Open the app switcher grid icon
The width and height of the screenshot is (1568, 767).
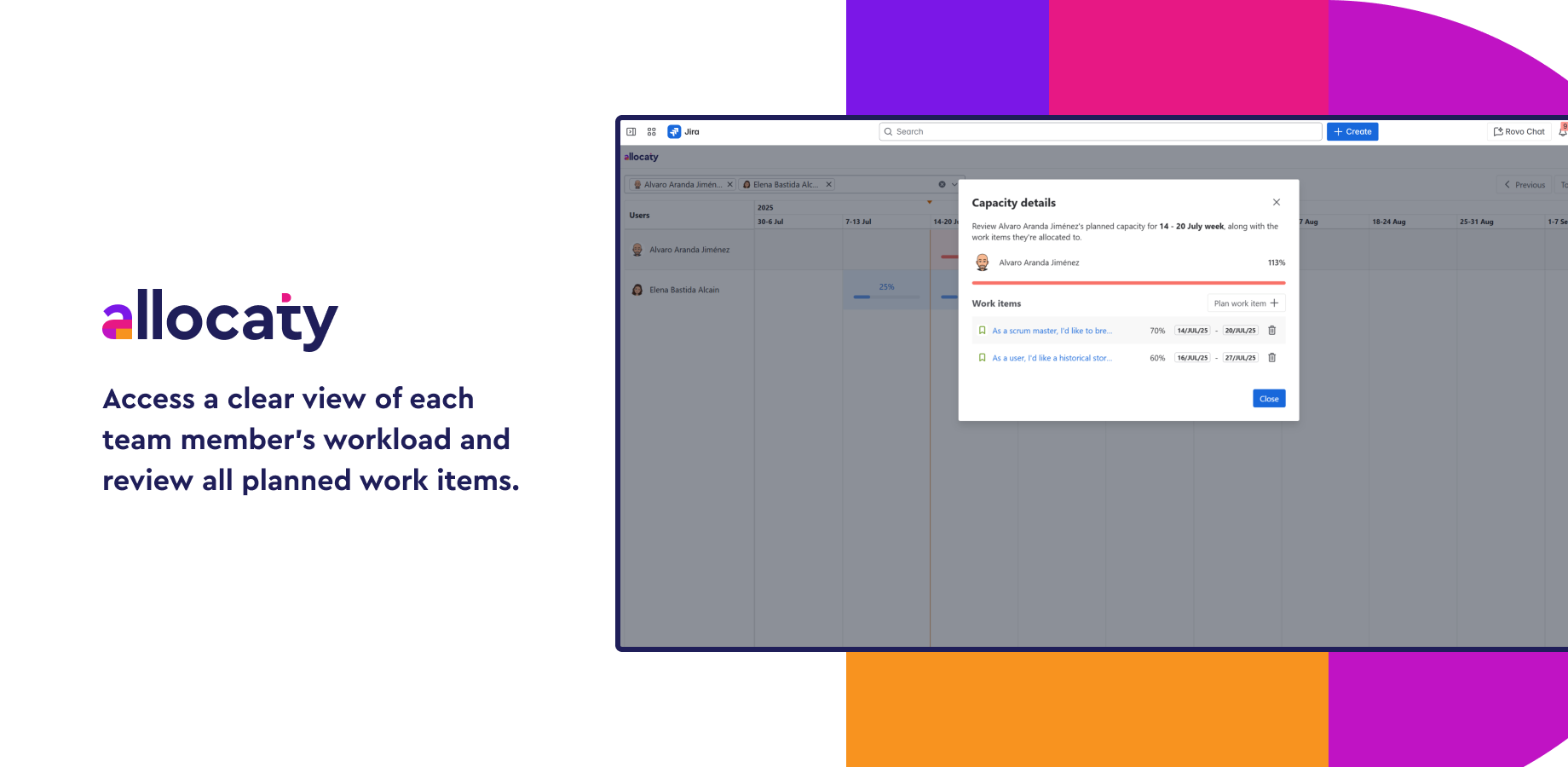tap(652, 132)
